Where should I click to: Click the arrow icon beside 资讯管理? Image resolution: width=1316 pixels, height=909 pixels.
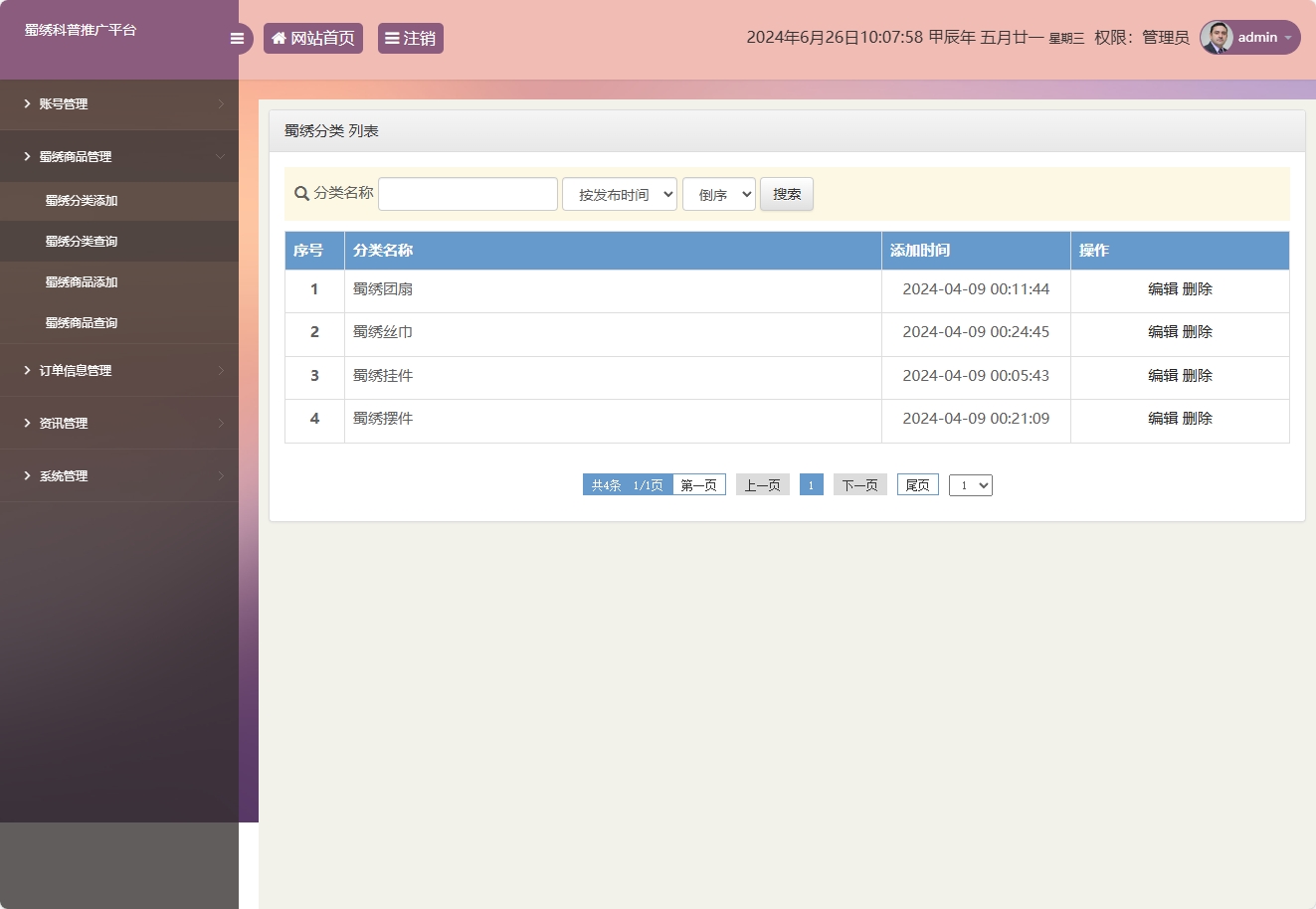26,423
